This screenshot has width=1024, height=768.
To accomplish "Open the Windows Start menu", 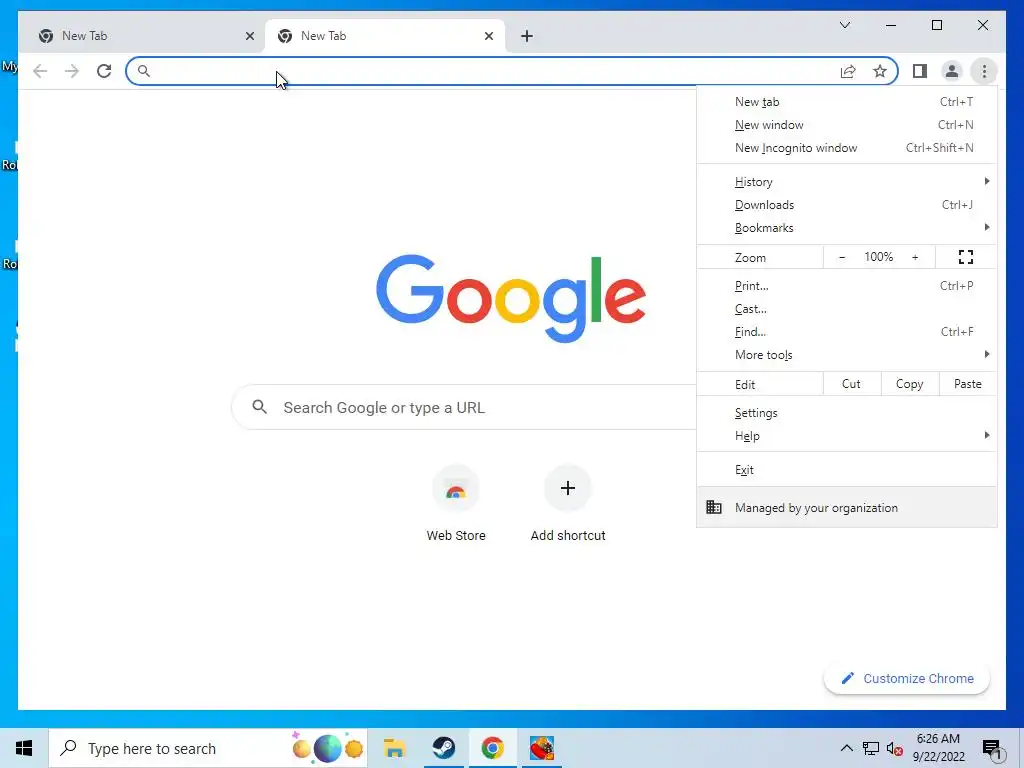I will point(24,748).
